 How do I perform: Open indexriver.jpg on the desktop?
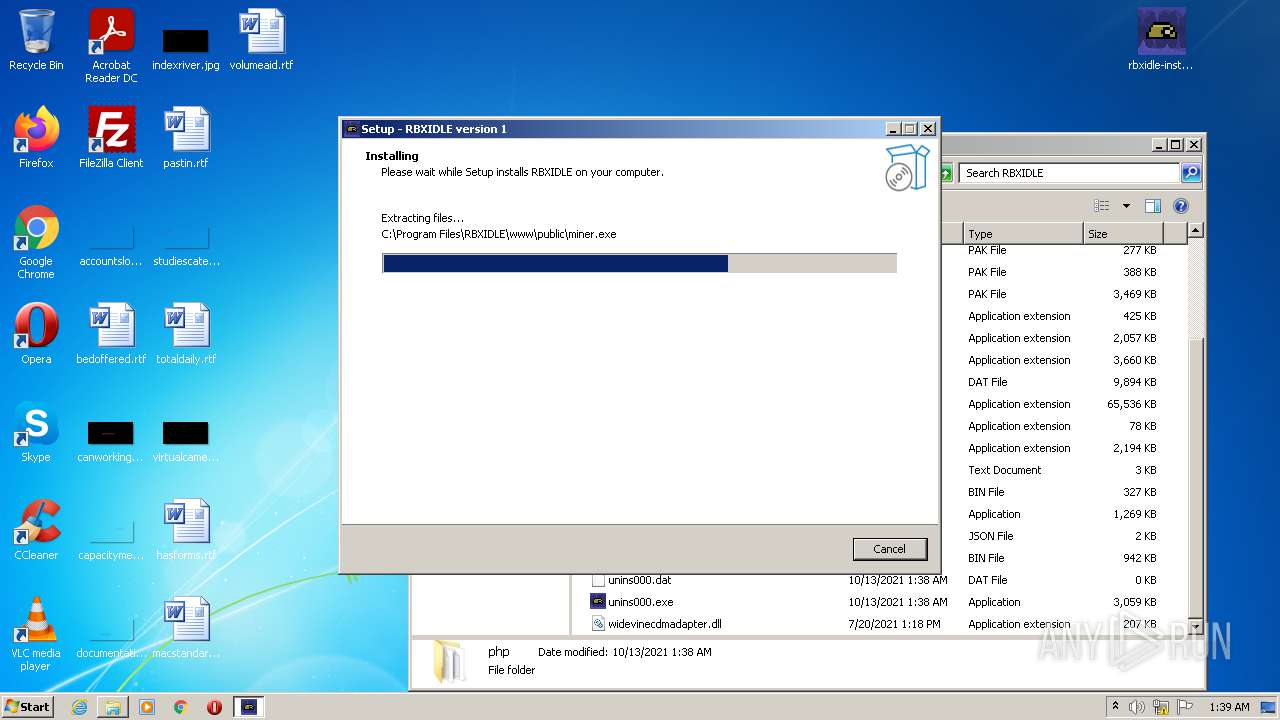point(186,47)
